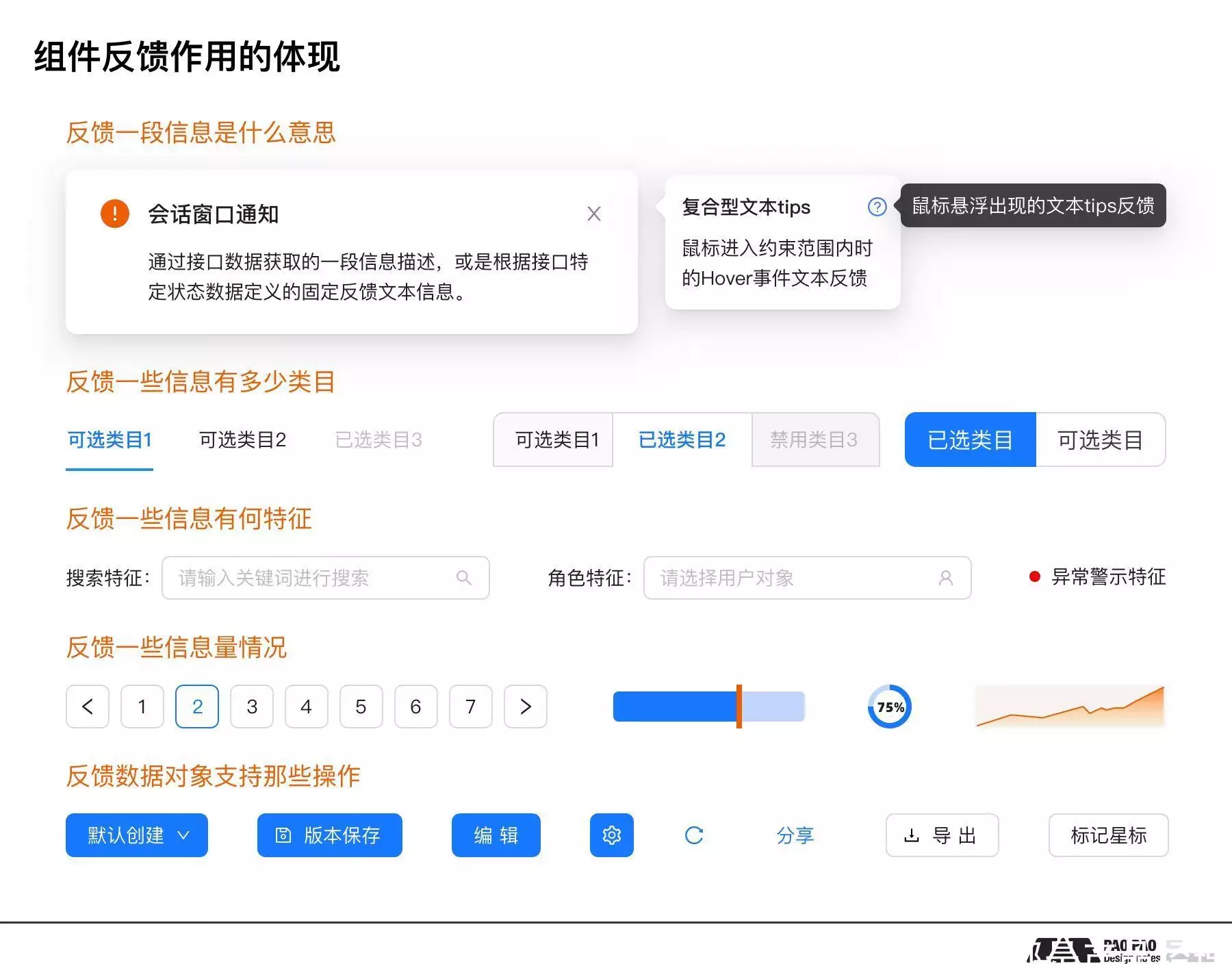Click the settings gear icon button

click(611, 835)
